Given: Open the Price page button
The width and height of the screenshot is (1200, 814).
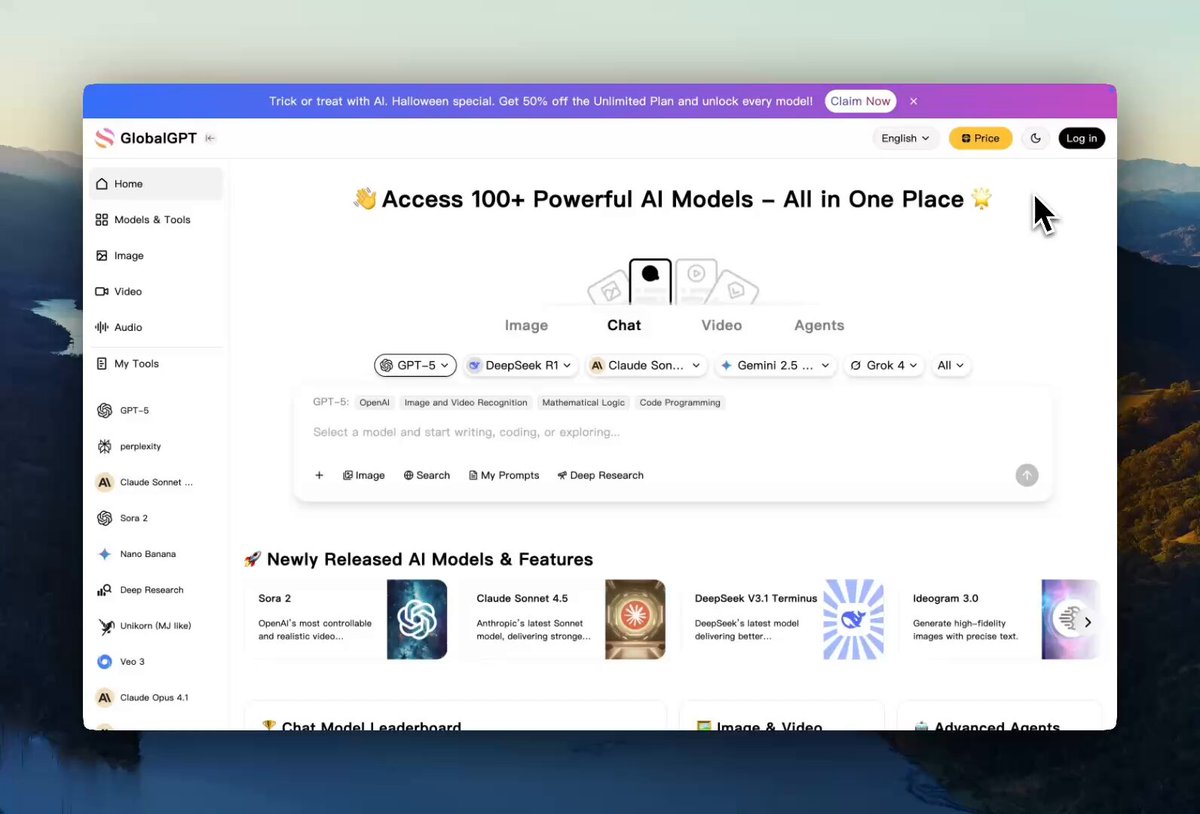Looking at the screenshot, I should (980, 138).
